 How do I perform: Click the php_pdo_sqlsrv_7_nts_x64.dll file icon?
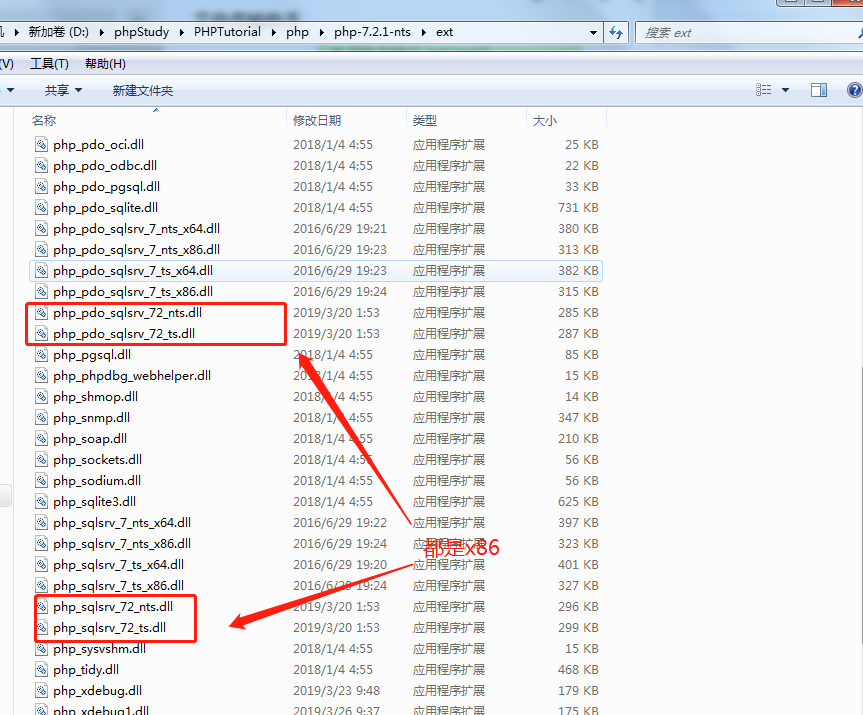41,228
